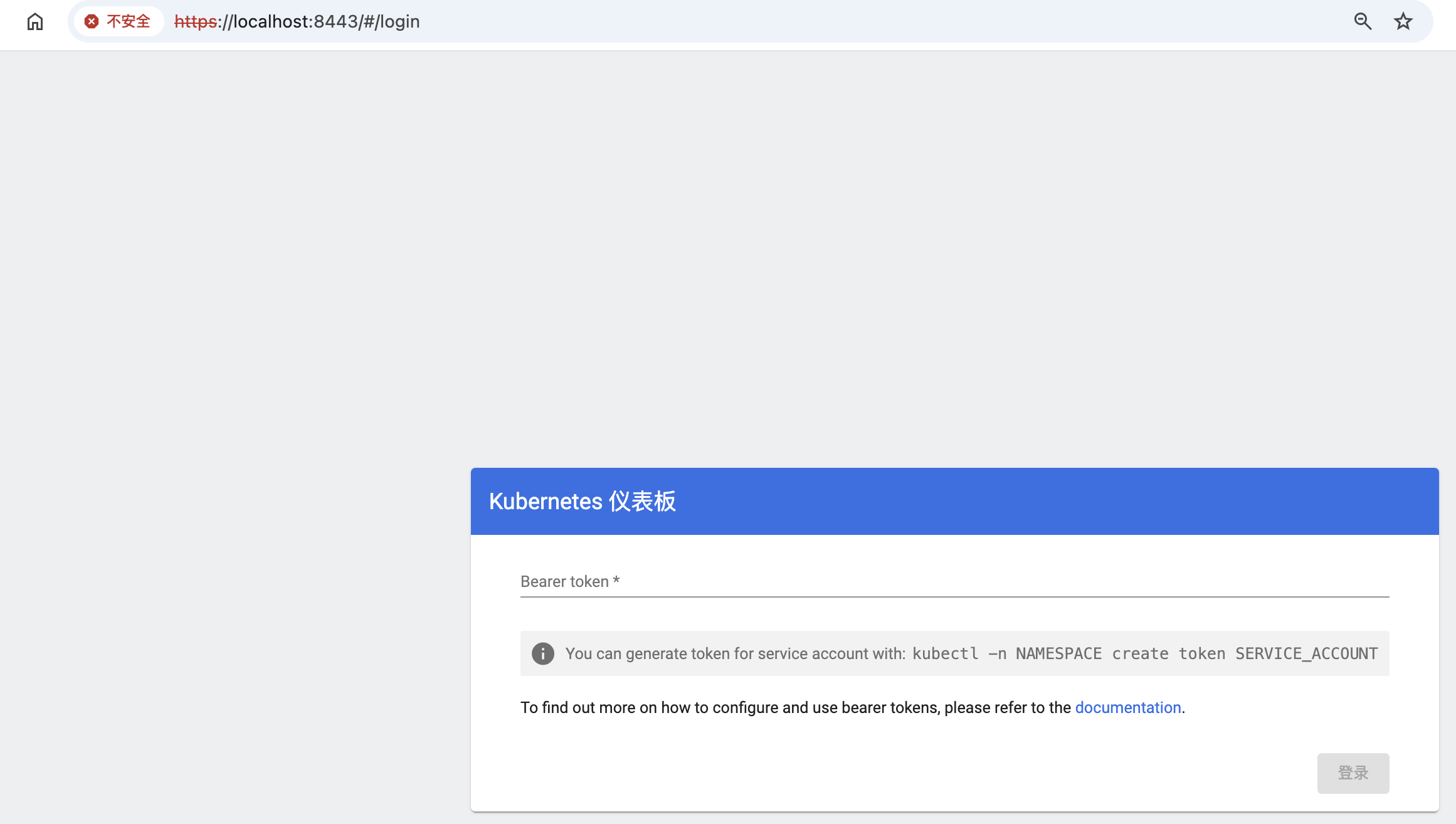Click the localhost:8443 address text
The width and height of the screenshot is (1456, 824).
(x=295, y=21)
